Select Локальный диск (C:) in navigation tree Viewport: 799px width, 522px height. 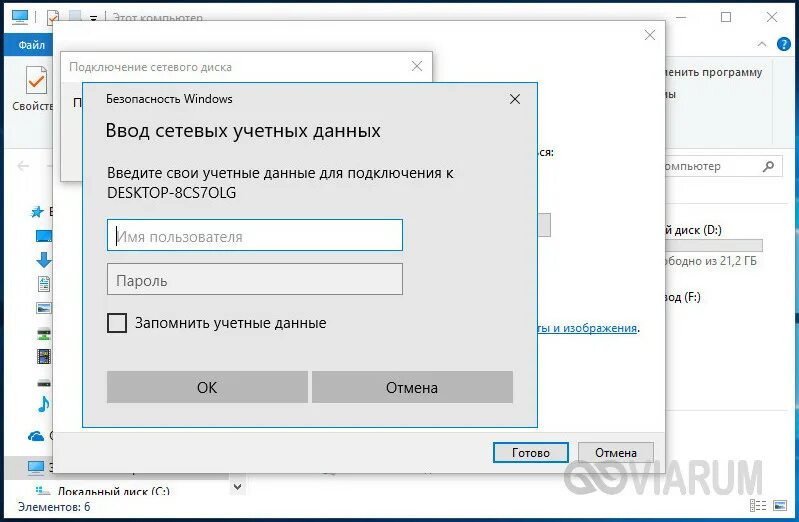(114, 491)
